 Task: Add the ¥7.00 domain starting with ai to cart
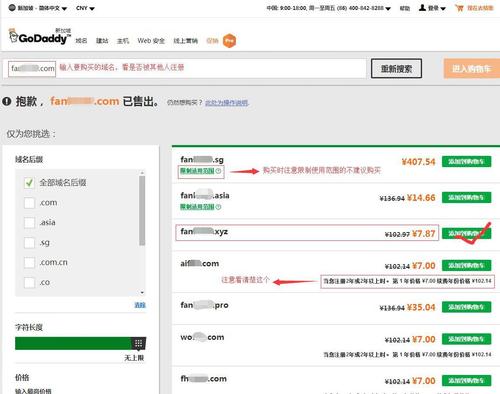coord(466,266)
